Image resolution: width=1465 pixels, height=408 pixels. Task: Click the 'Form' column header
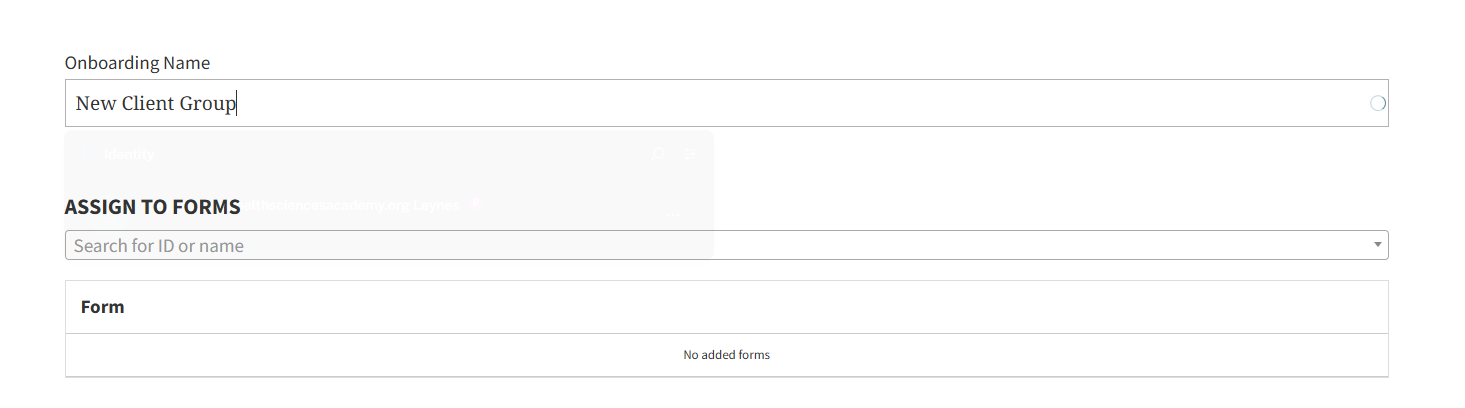(x=102, y=307)
